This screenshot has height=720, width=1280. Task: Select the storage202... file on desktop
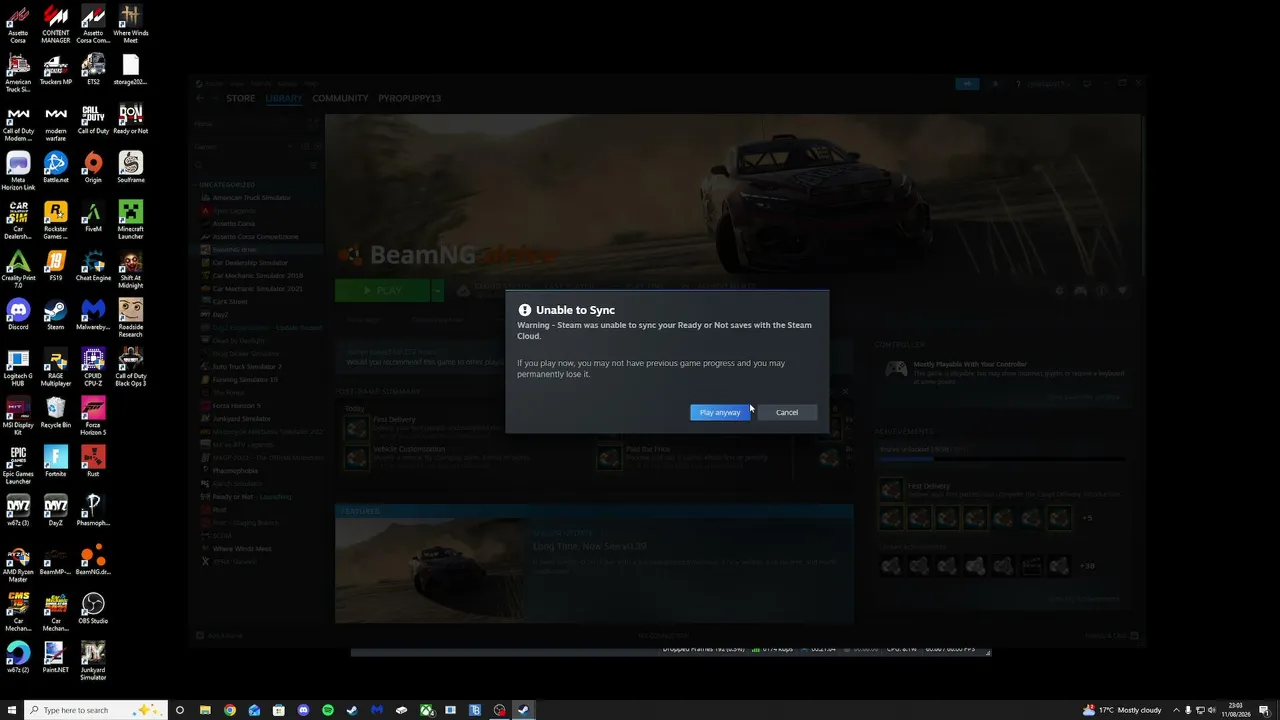[x=130, y=70]
